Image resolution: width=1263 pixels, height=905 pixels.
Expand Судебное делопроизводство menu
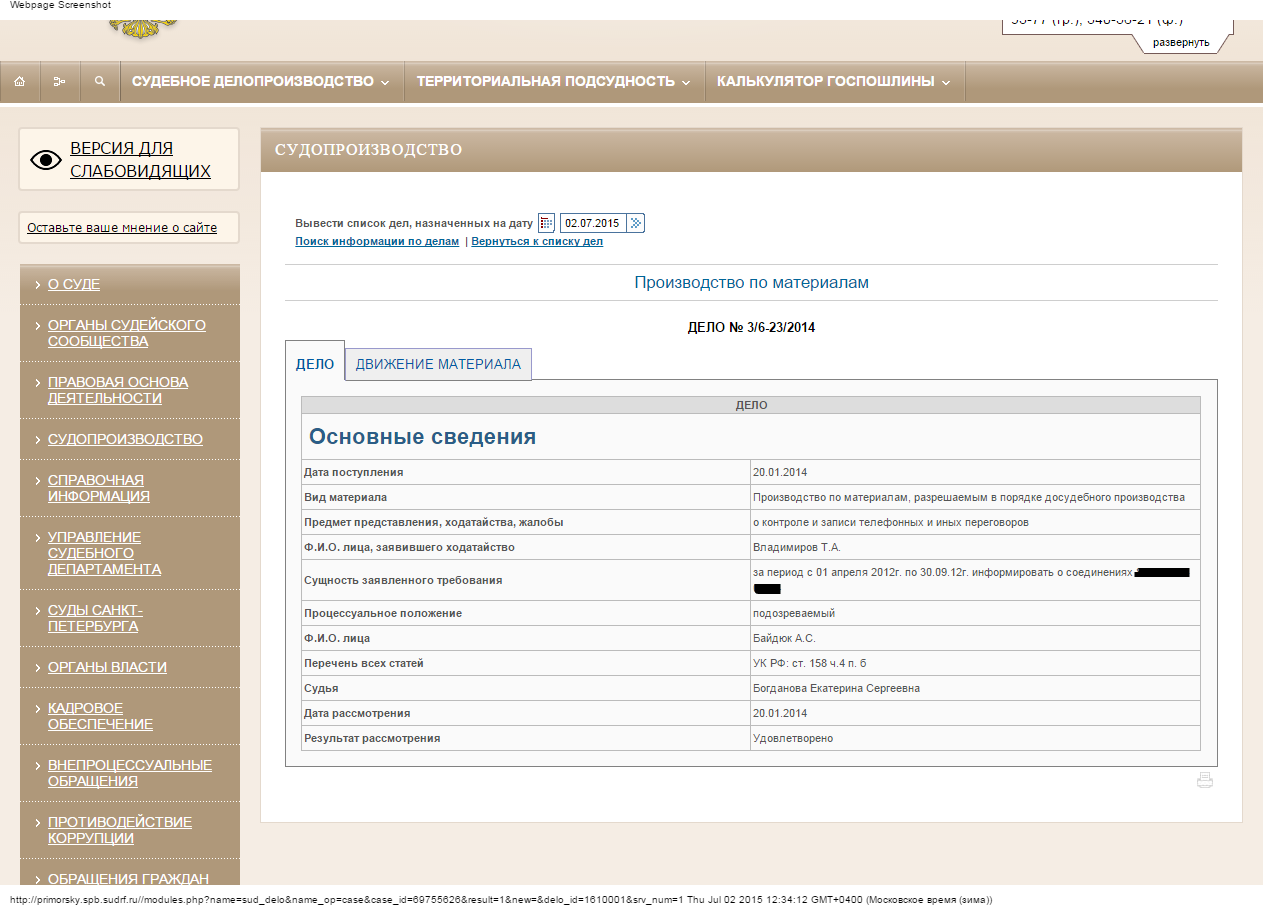tap(261, 82)
